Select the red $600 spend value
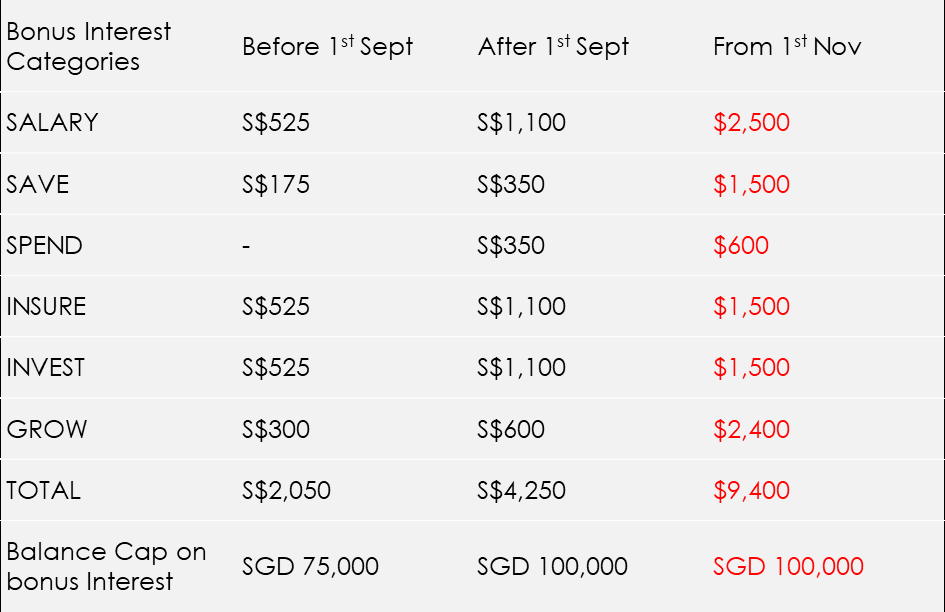This screenshot has width=945, height=612. tap(741, 245)
